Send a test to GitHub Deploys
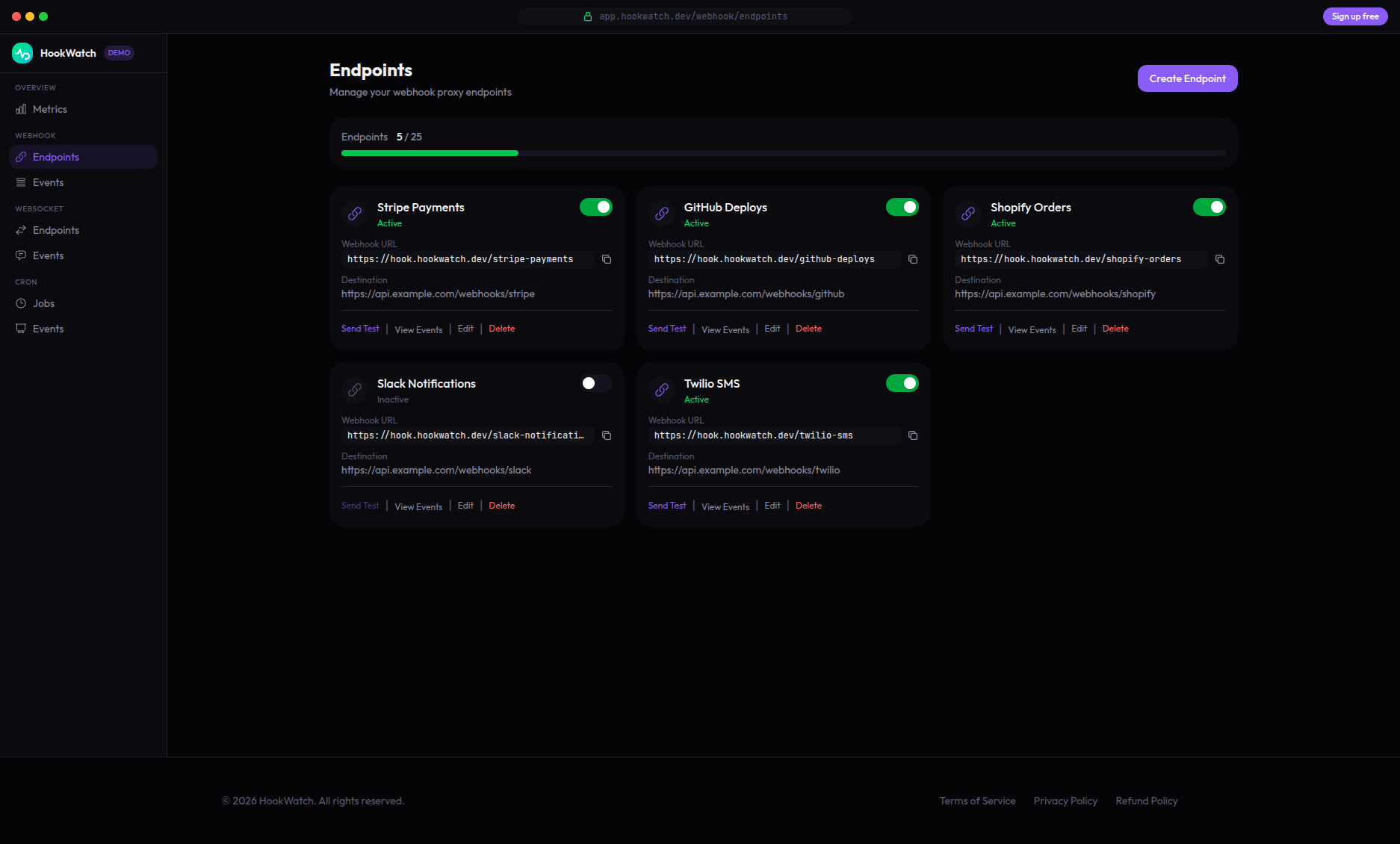1400x844 pixels. 666,329
